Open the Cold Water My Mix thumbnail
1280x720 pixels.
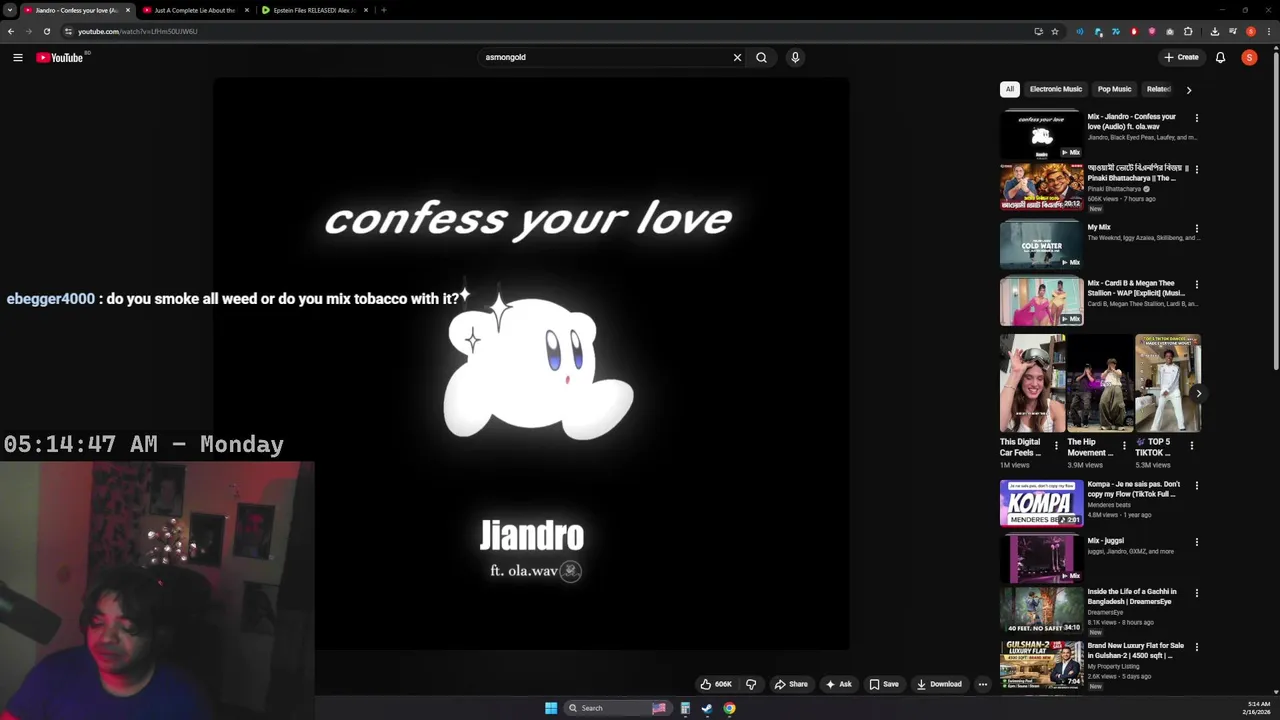pos(1041,245)
